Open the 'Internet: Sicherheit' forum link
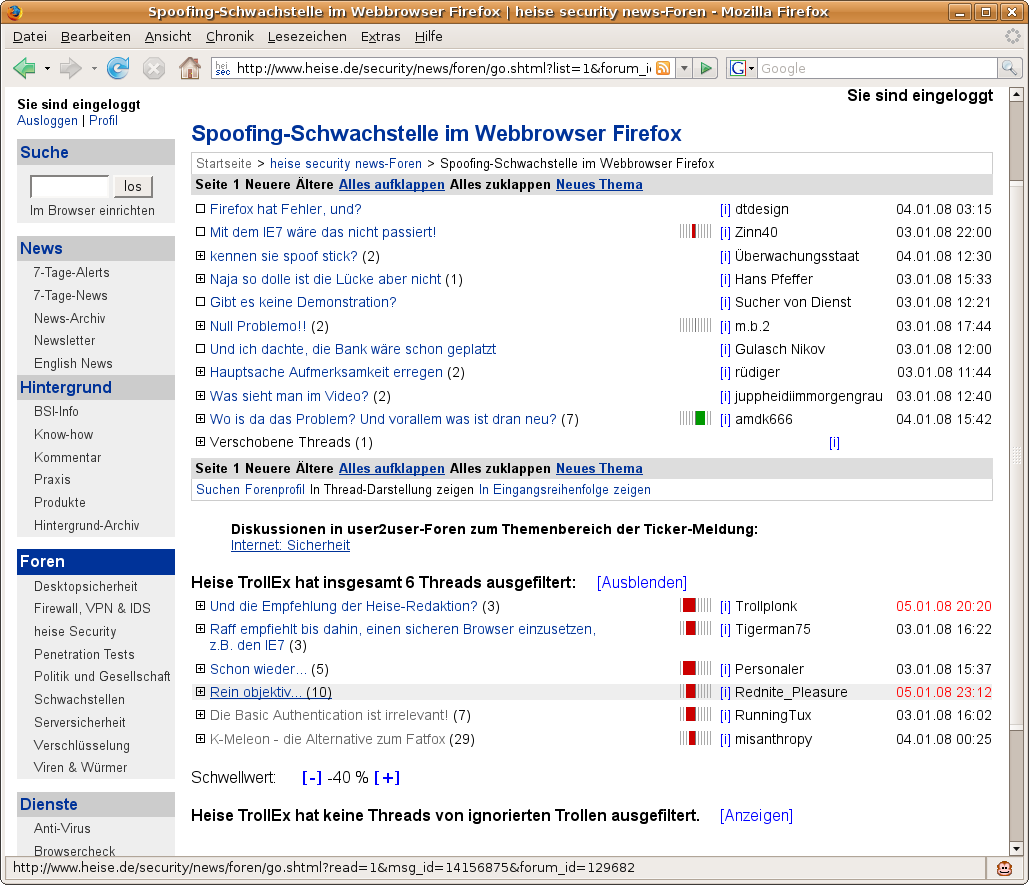The width and height of the screenshot is (1029, 885). coord(290,546)
